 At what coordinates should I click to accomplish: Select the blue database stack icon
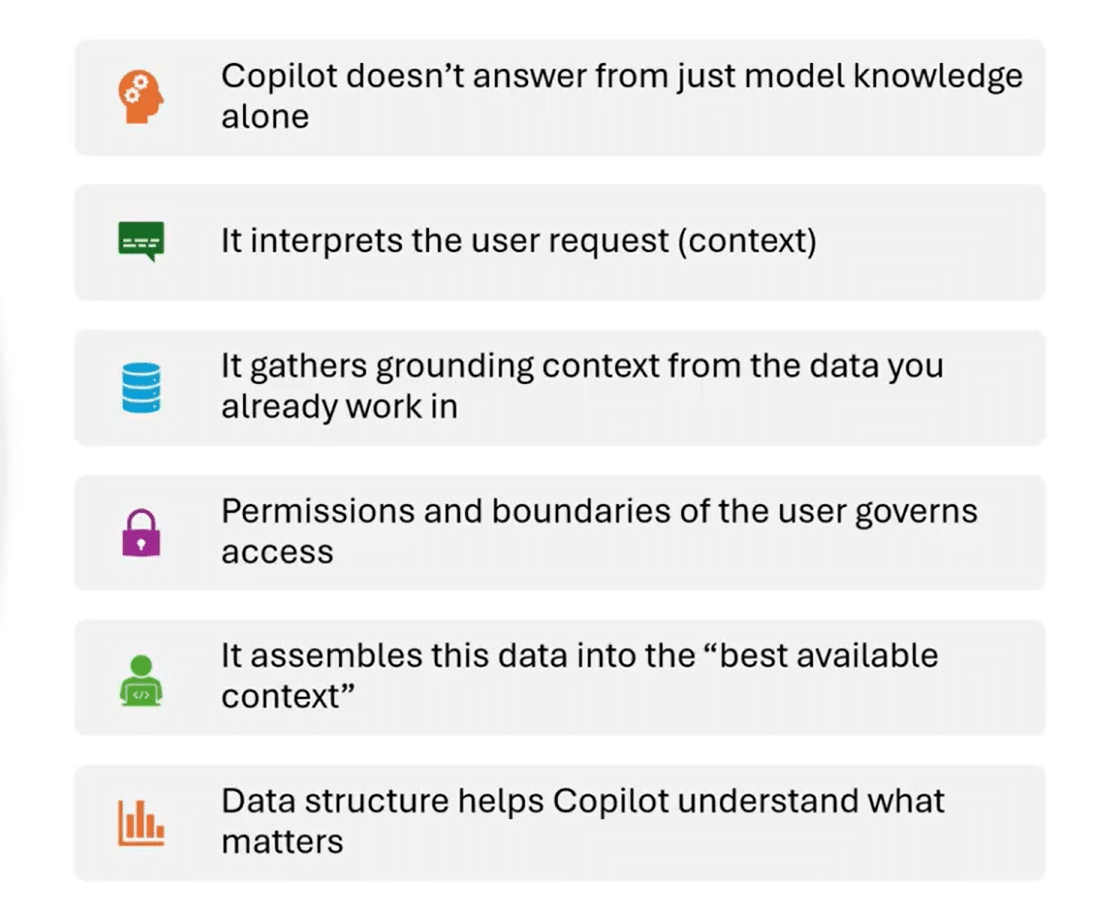click(141, 388)
